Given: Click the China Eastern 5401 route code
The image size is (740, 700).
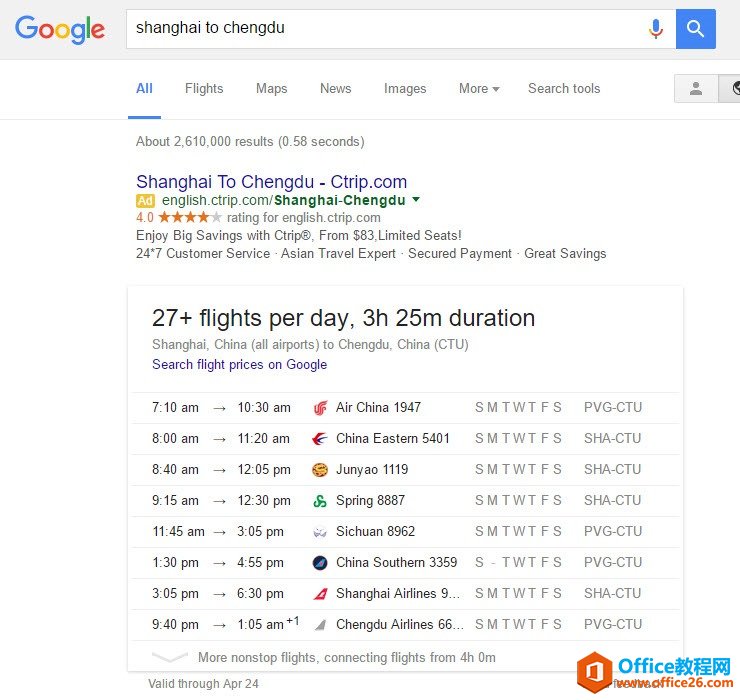Looking at the screenshot, I should click(x=613, y=439).
